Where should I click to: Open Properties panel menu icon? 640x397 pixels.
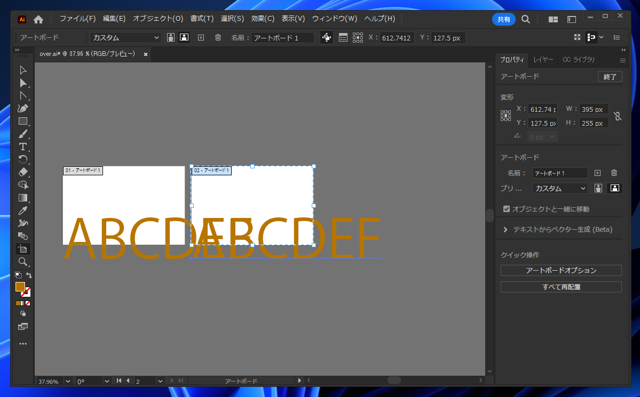click(622, 60)
